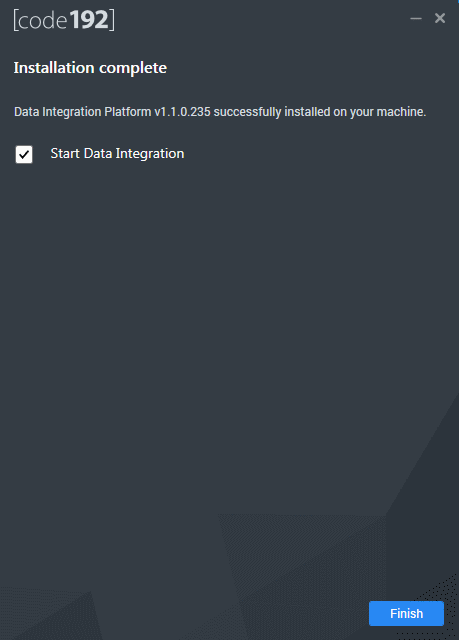Click the opening bracket of the logo
Viewport: 459px width, 640px height.
tap(16, 20)
